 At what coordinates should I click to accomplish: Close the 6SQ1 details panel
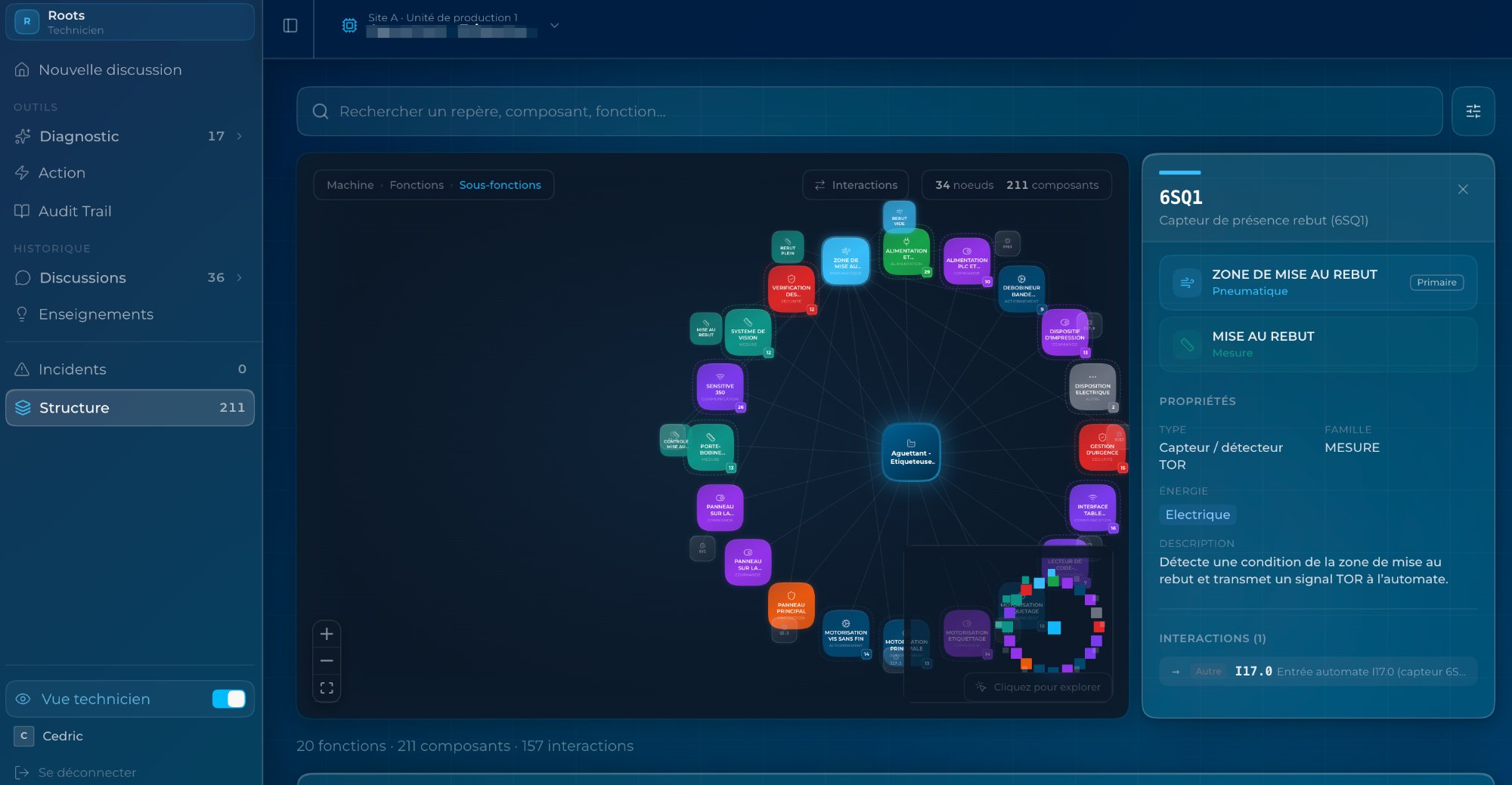click(x=1463, y=190)
